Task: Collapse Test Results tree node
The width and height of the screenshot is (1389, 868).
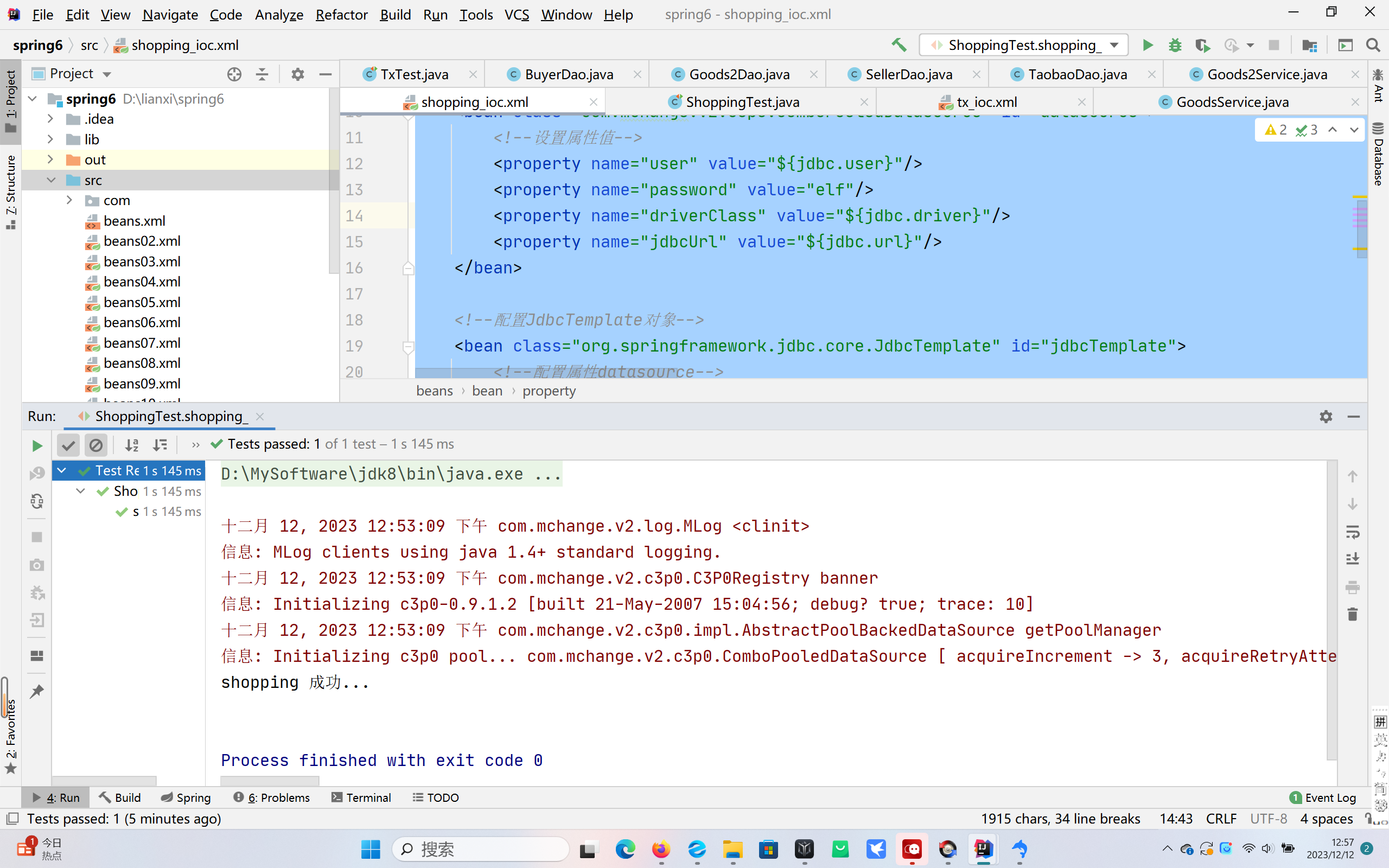Action: pos(61,471)
